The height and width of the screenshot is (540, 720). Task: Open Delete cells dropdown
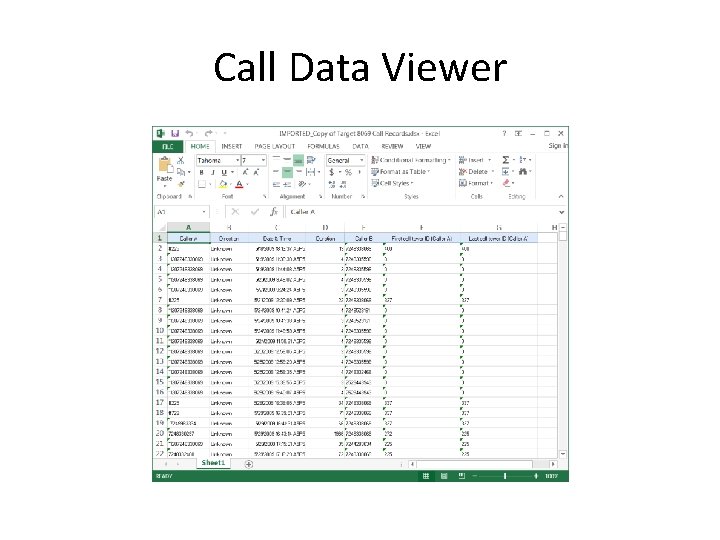(476, 172)
